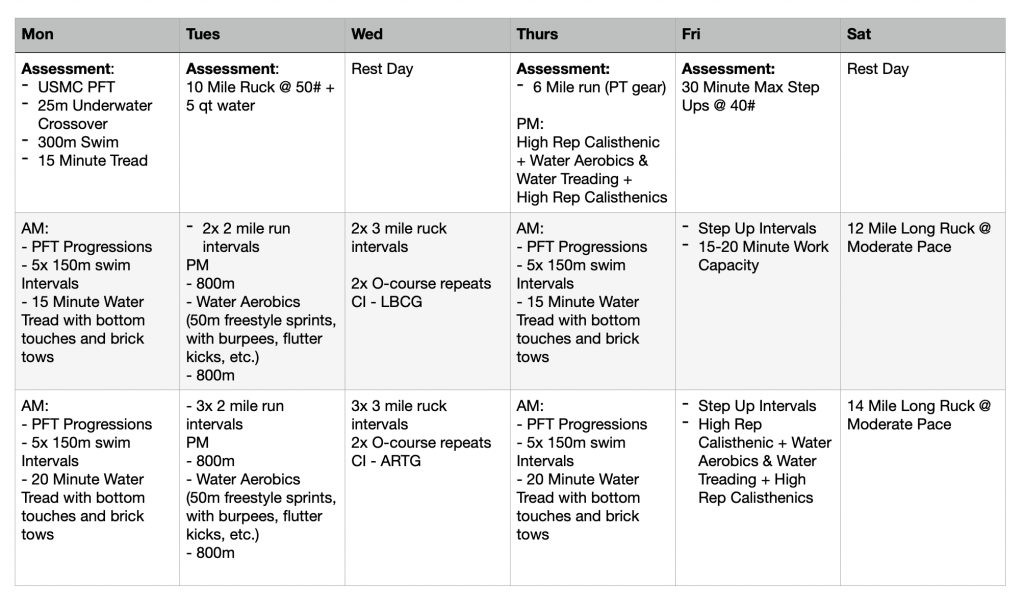Image resolution: width=1024 pixels, height=613 pixels.
Task: Click the 14 Mile Long Ruck cell
Action: [x=918, y=415]
